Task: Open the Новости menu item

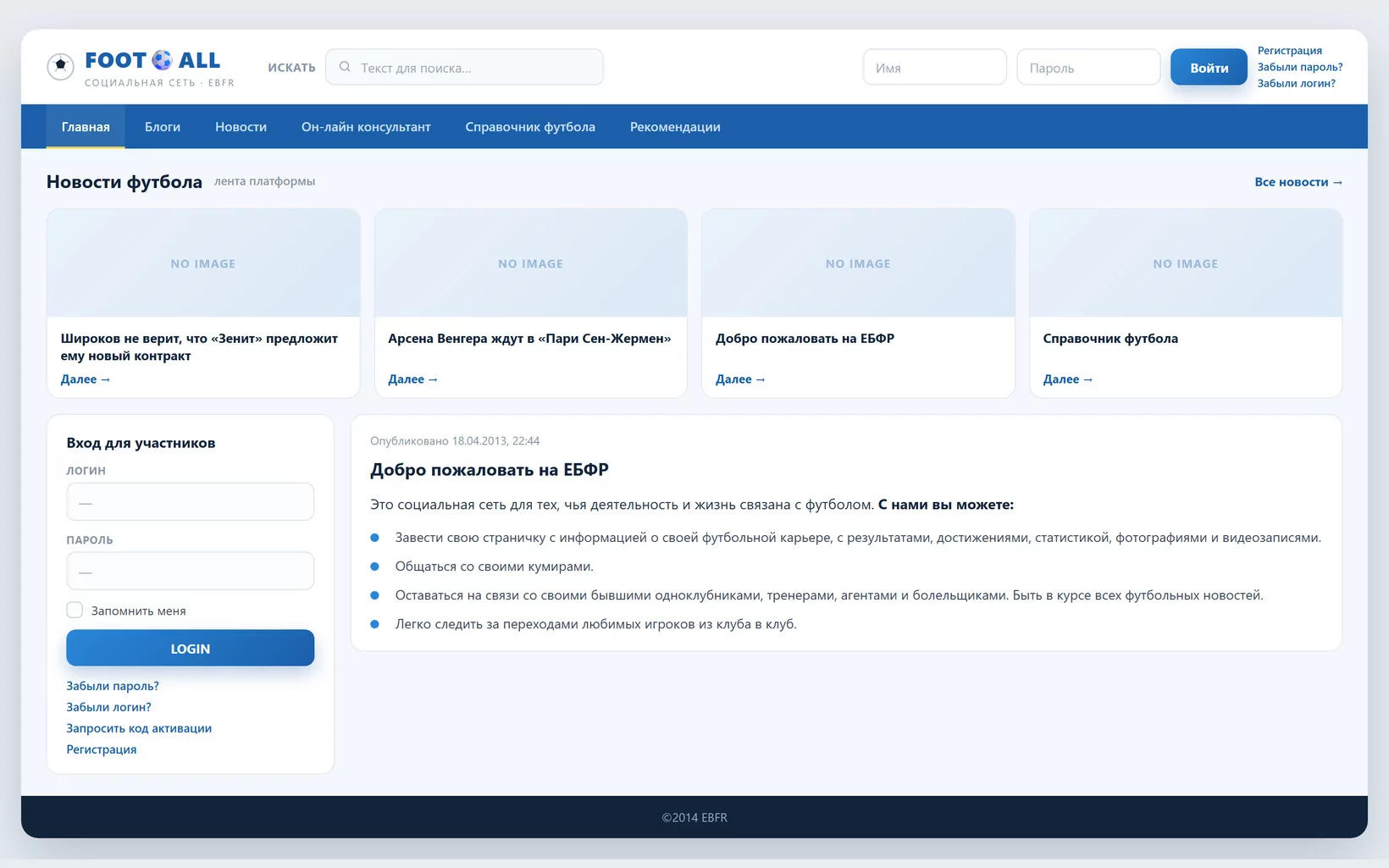Action: (241, 127)
